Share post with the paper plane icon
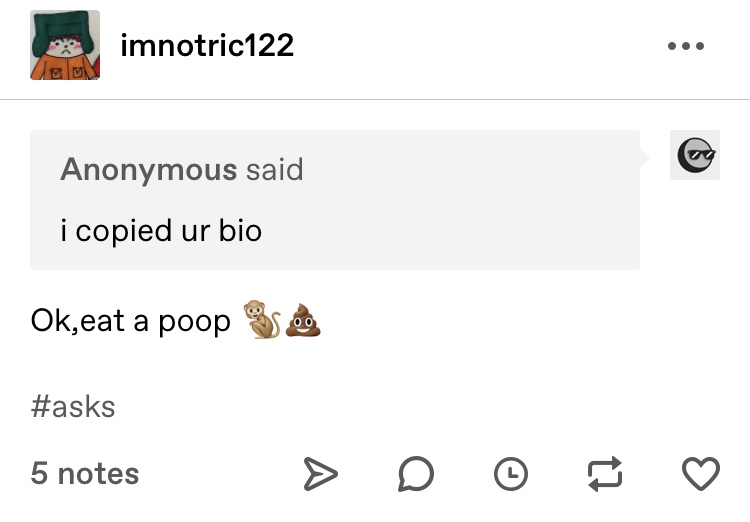Viewport: 750px width, 522px height. tap(320, 474)
